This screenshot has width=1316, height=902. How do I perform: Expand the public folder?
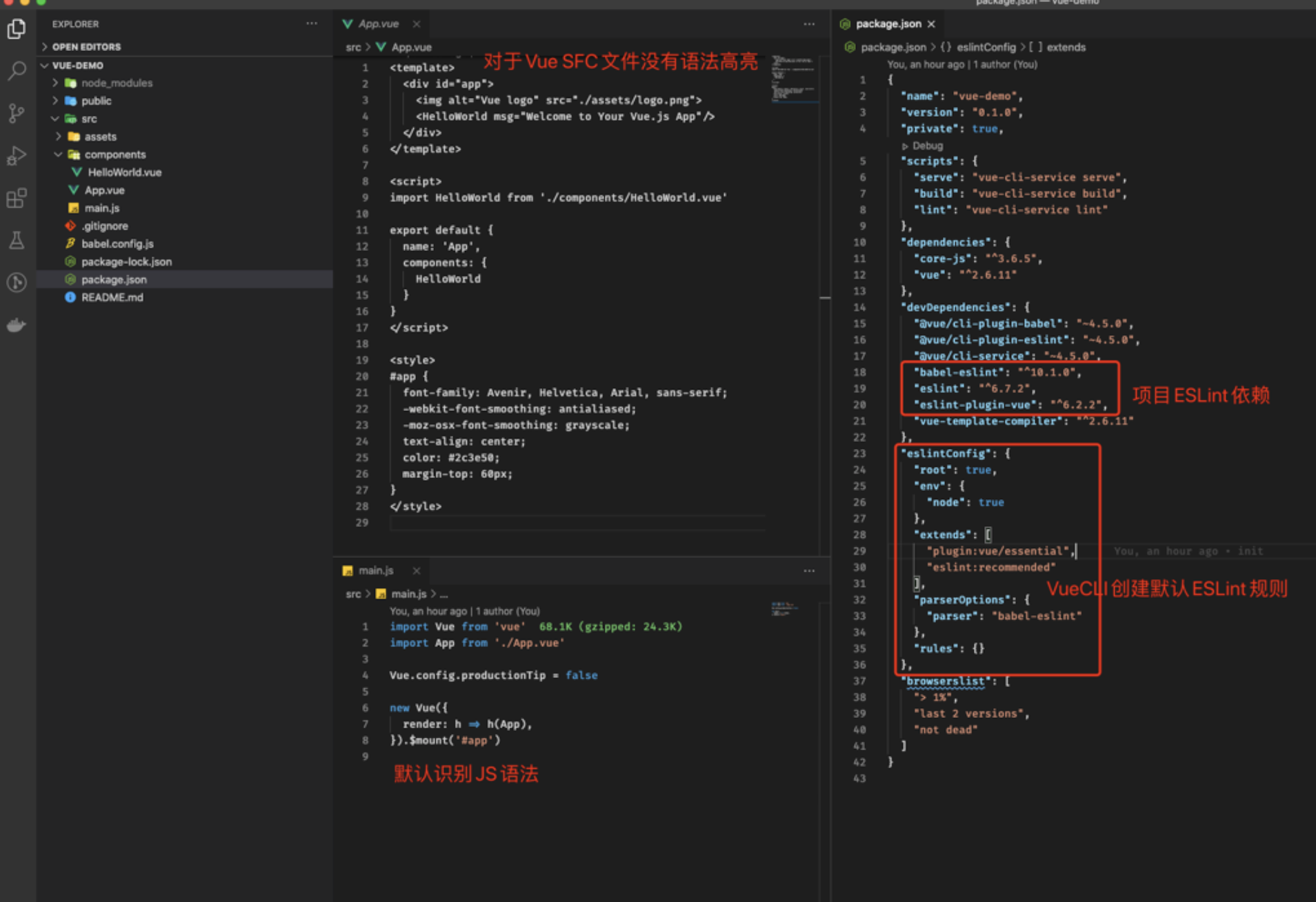coord(55,101)
